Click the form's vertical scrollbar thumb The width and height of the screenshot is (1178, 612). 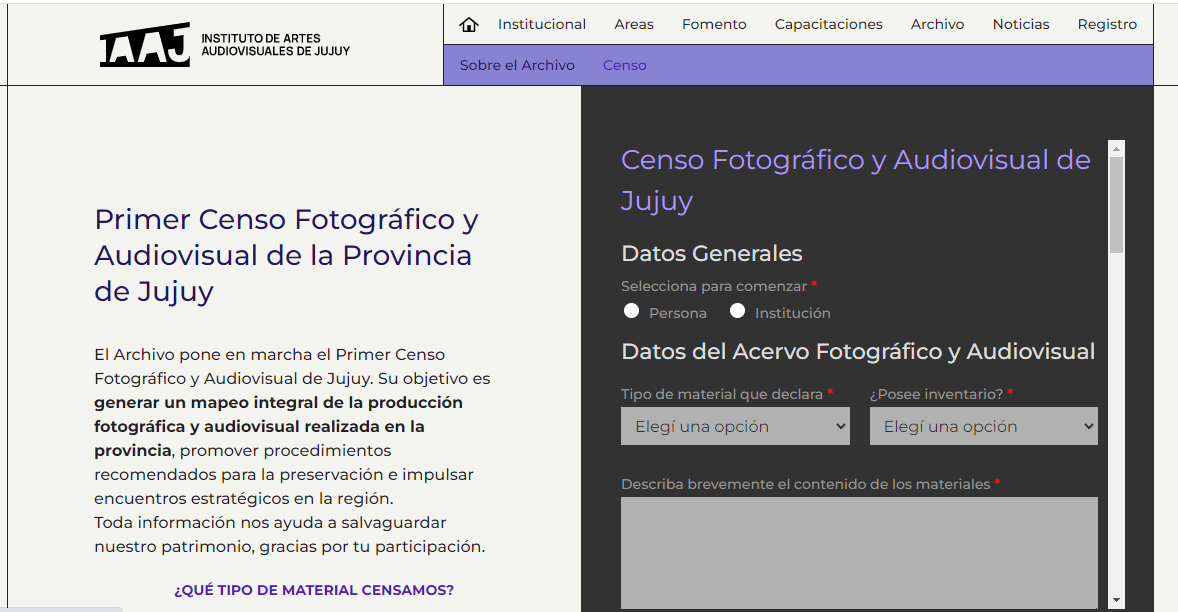[1117, 205]
